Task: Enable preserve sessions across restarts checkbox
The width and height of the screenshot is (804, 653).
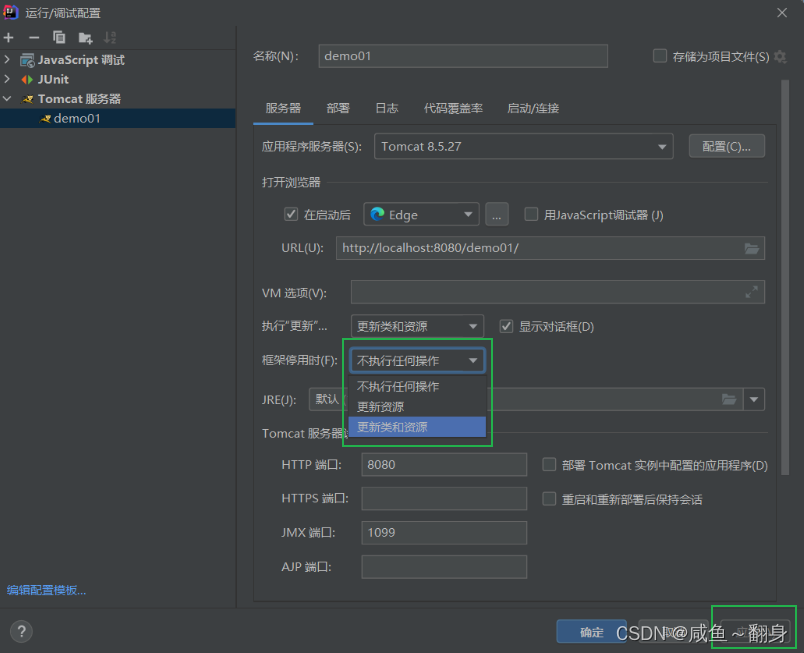Action: 549,499
